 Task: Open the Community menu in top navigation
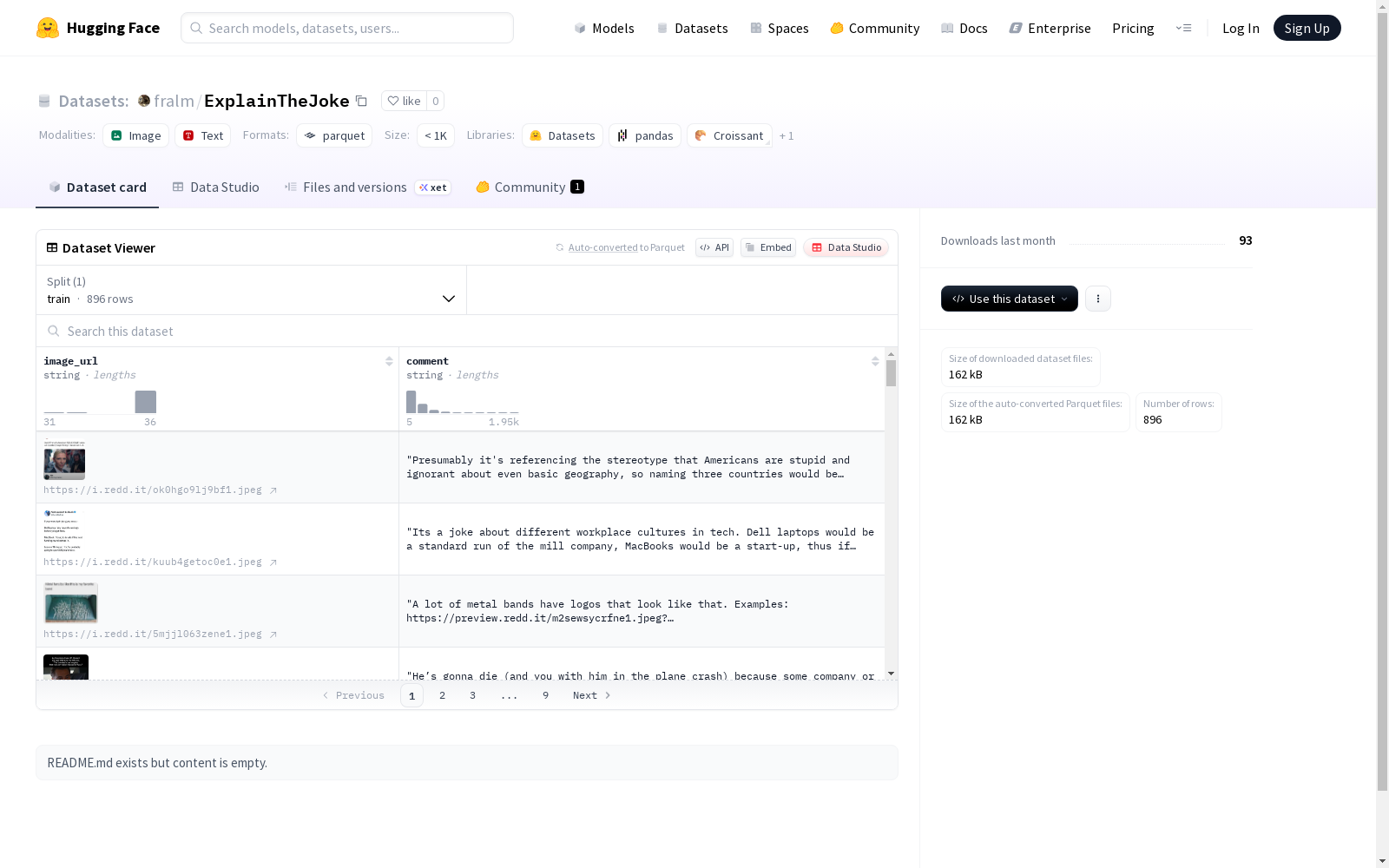point(874,28)
